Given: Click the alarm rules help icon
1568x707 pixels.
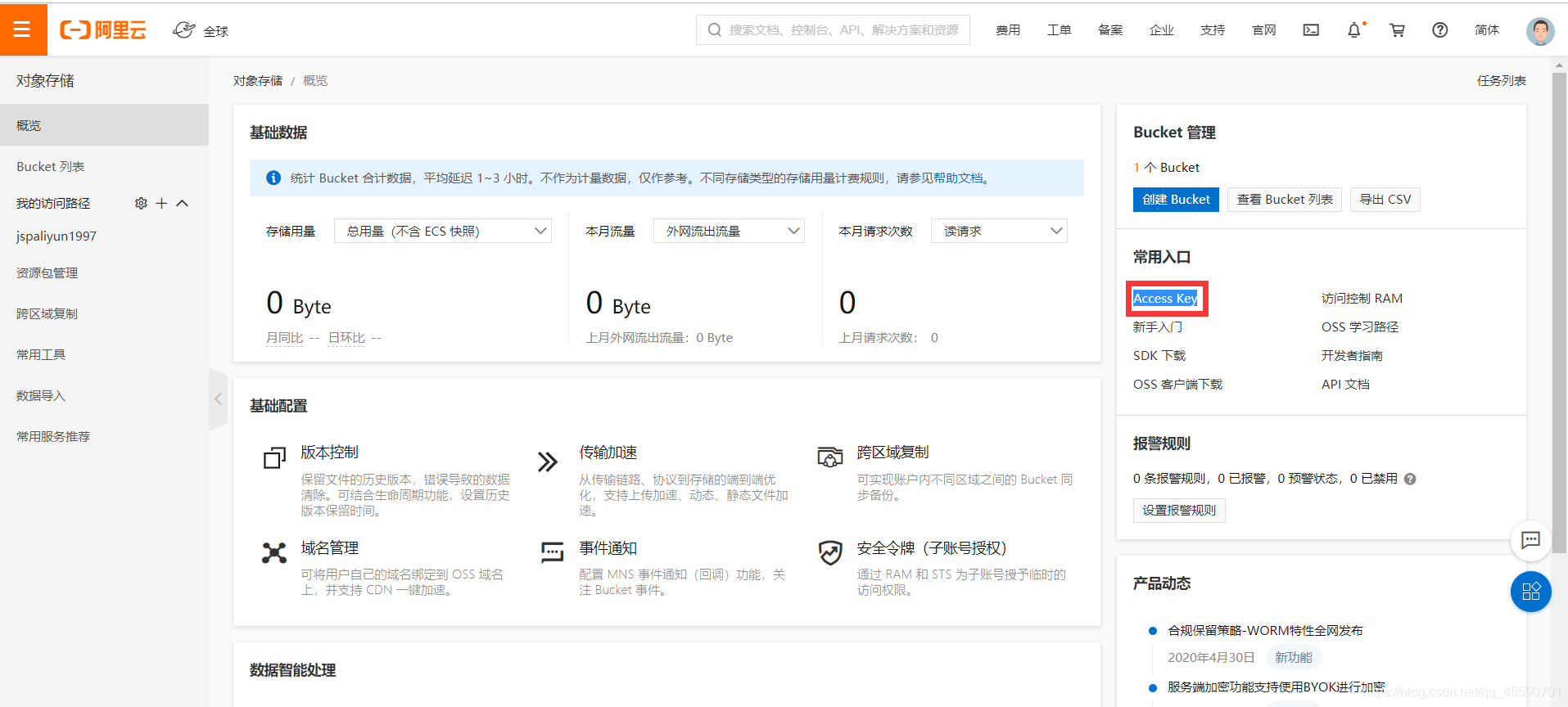Looking at the screenshot, I should pyautogui.click(x=1410, y=480).
